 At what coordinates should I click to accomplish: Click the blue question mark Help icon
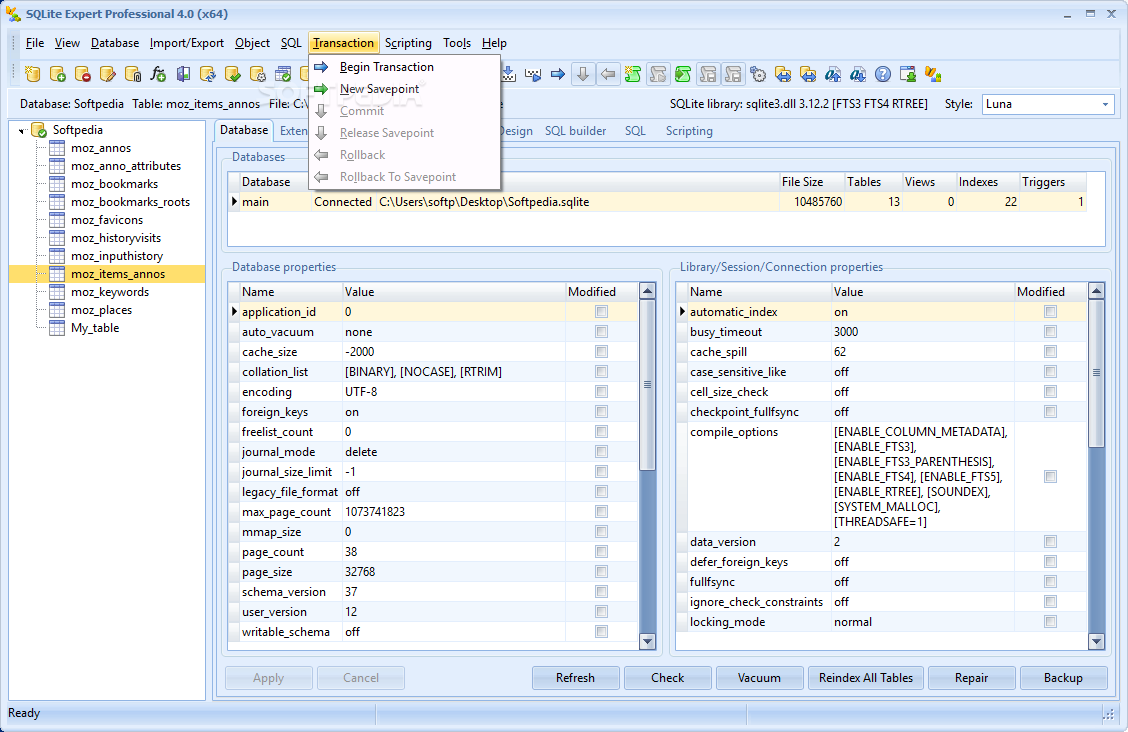click(x=883, y=74)
